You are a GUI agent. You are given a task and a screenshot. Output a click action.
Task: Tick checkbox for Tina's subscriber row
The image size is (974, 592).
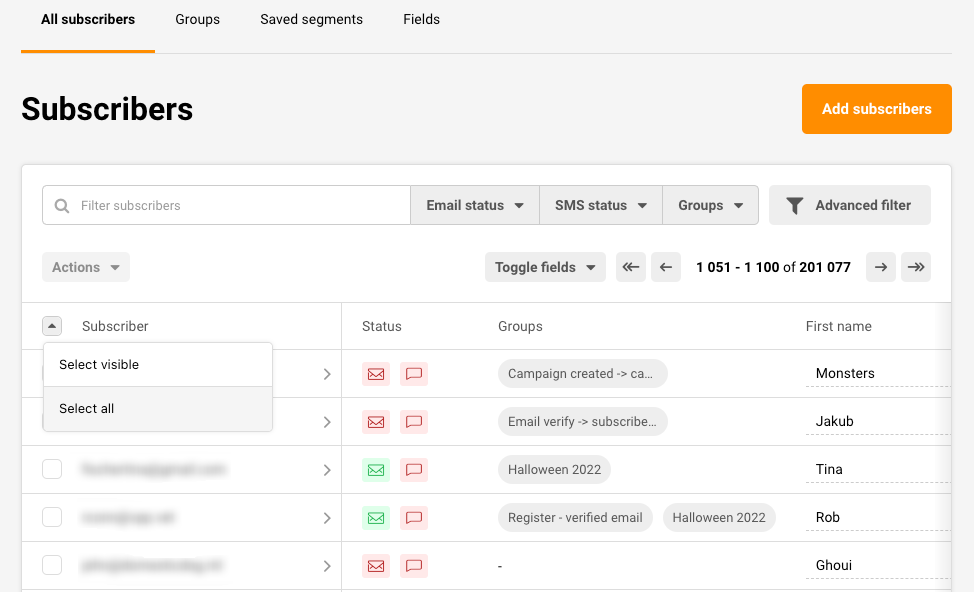52,469
